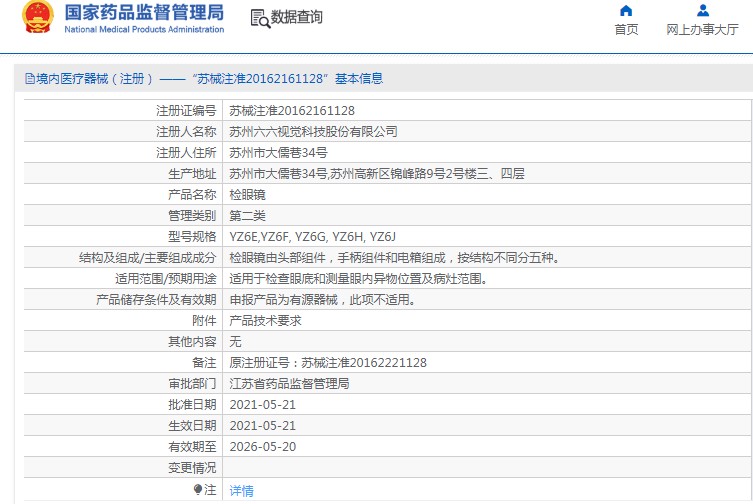Viewport: 753px width, 504px height.
Task: Click the 国家药品监督管理局 site title
Action: click(x=145, y=13)
